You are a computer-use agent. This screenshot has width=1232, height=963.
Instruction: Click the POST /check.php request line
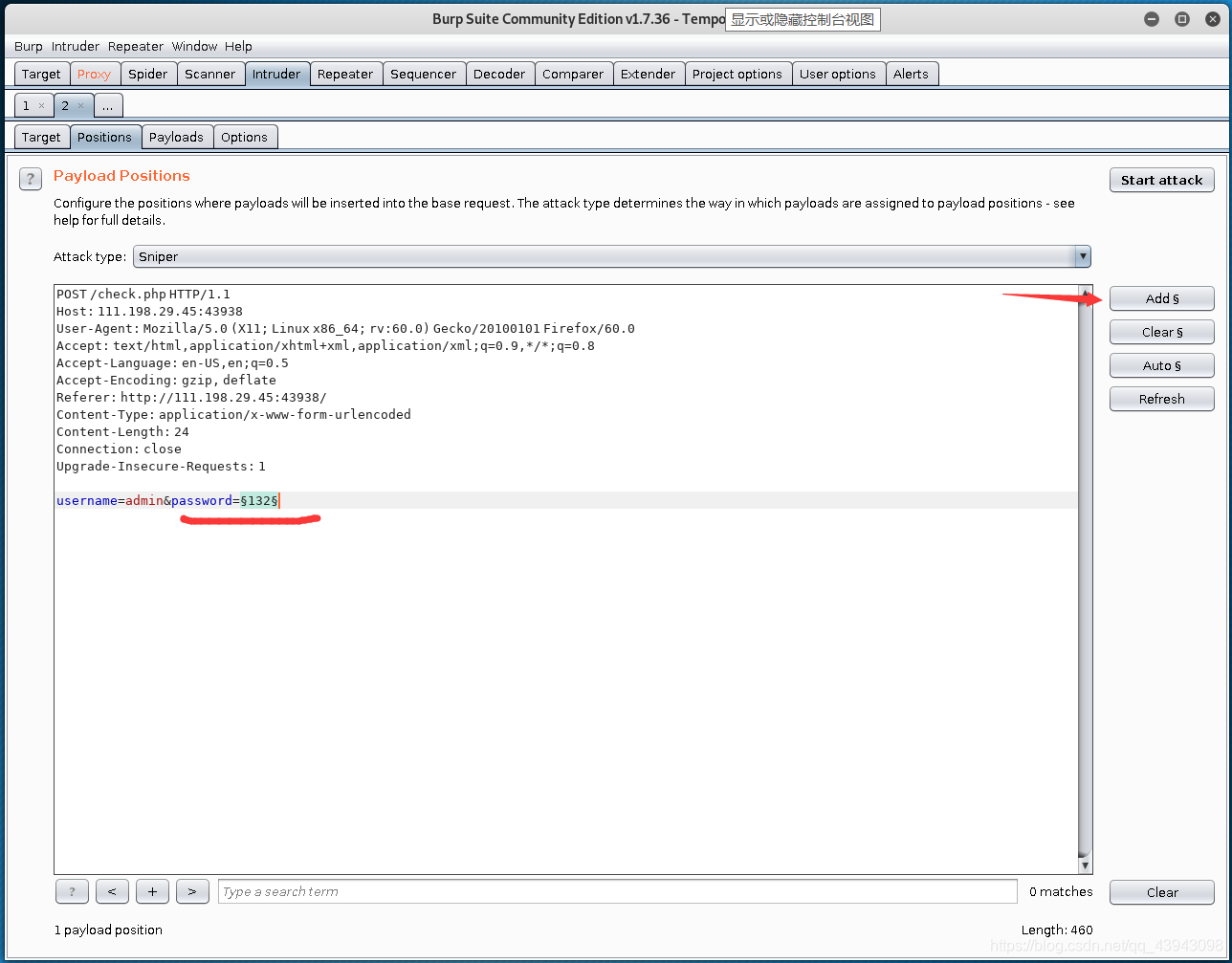click(143, 295)
